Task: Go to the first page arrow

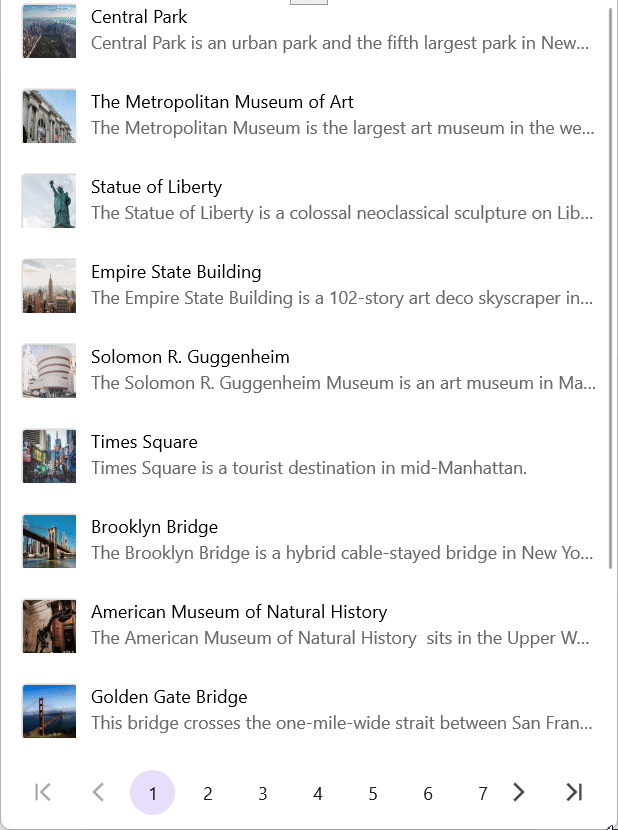Action: click(42, 793)
